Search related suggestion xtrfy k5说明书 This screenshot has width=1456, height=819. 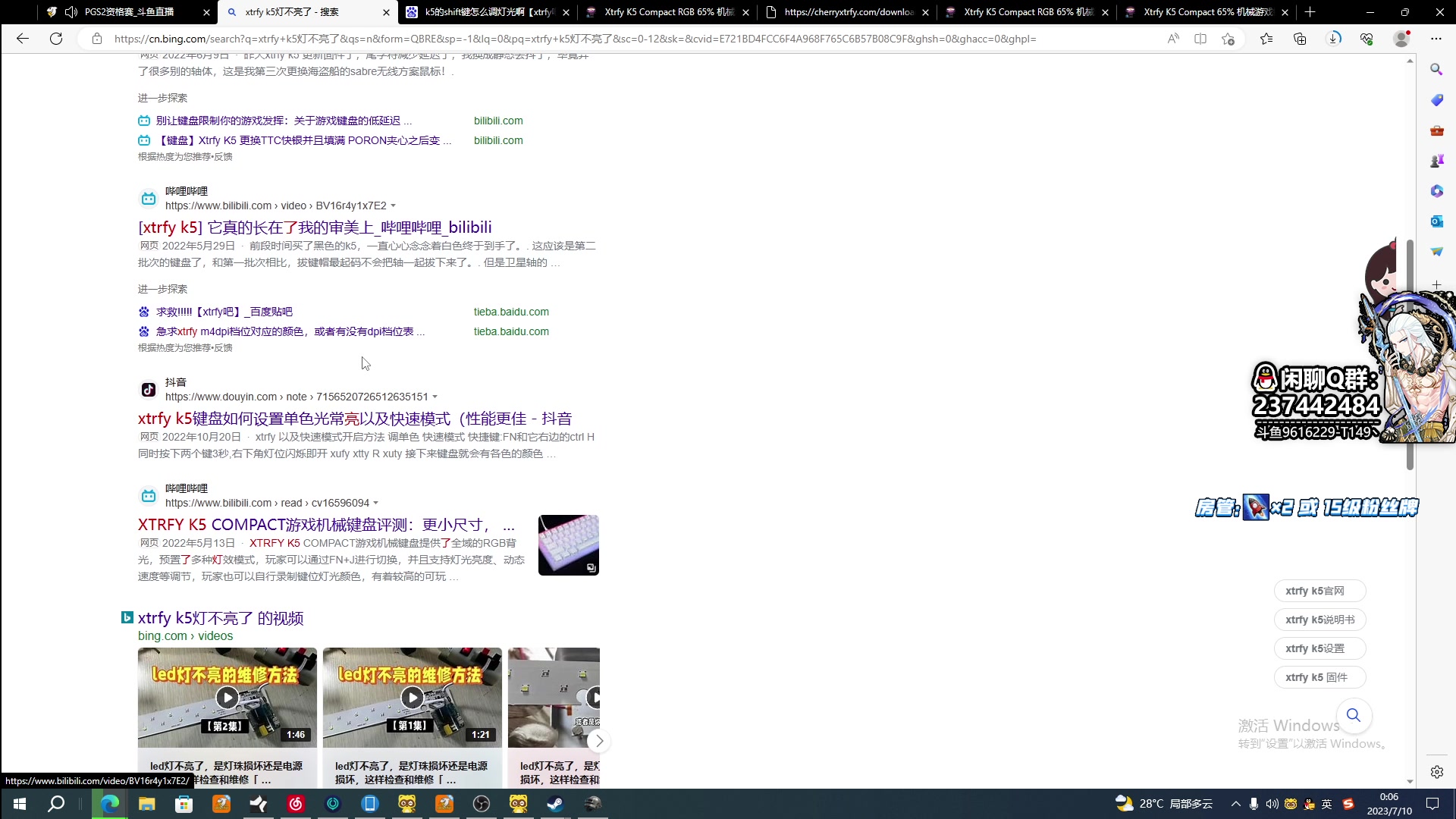[x=1319, y=620]
